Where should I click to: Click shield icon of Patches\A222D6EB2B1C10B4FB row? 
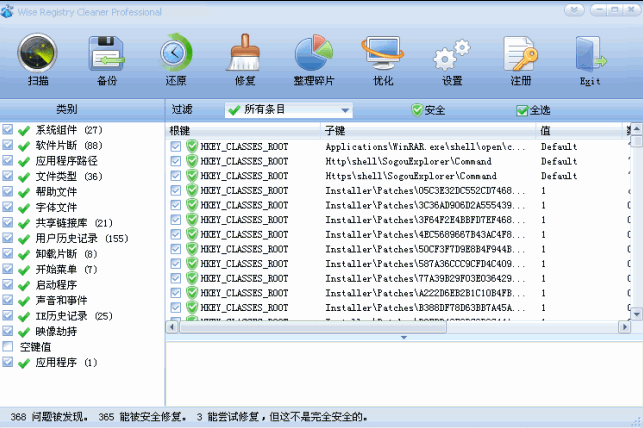[x=192, y=293]
